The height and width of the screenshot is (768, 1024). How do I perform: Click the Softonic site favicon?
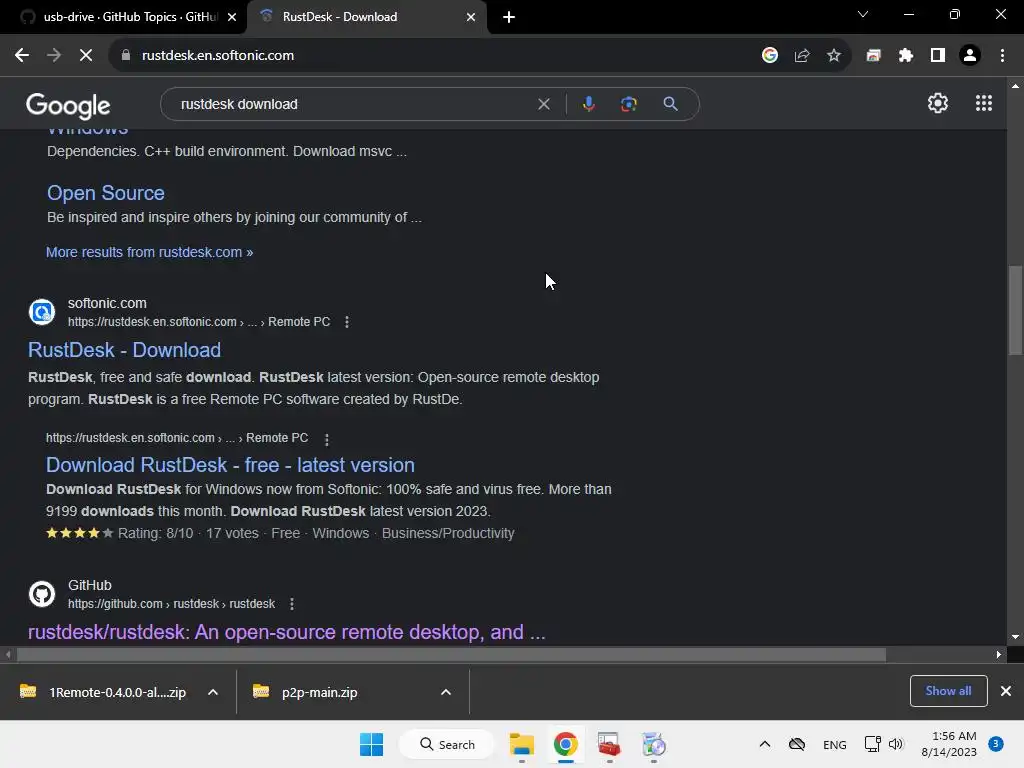pyautogui.click(x=42, y=312)
